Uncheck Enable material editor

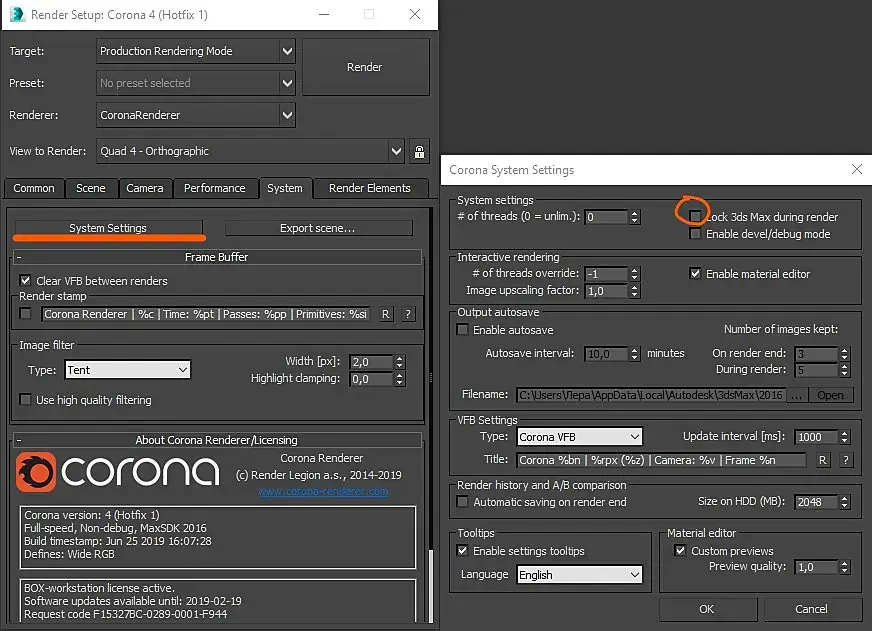[x=695, y=274]
